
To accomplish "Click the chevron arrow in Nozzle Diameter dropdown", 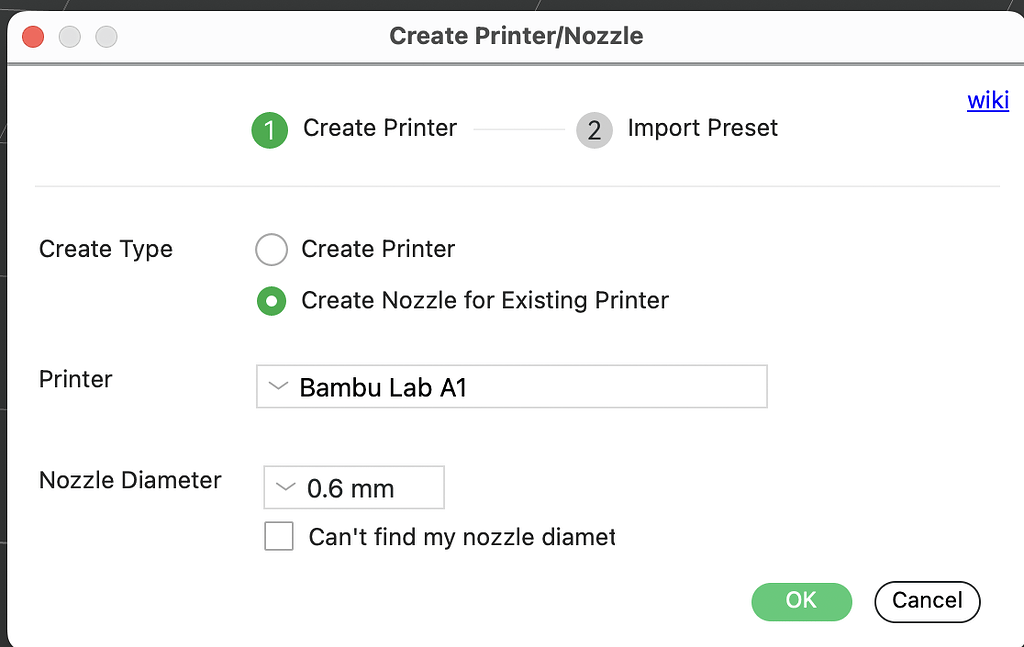I will (x=286, y=487).
